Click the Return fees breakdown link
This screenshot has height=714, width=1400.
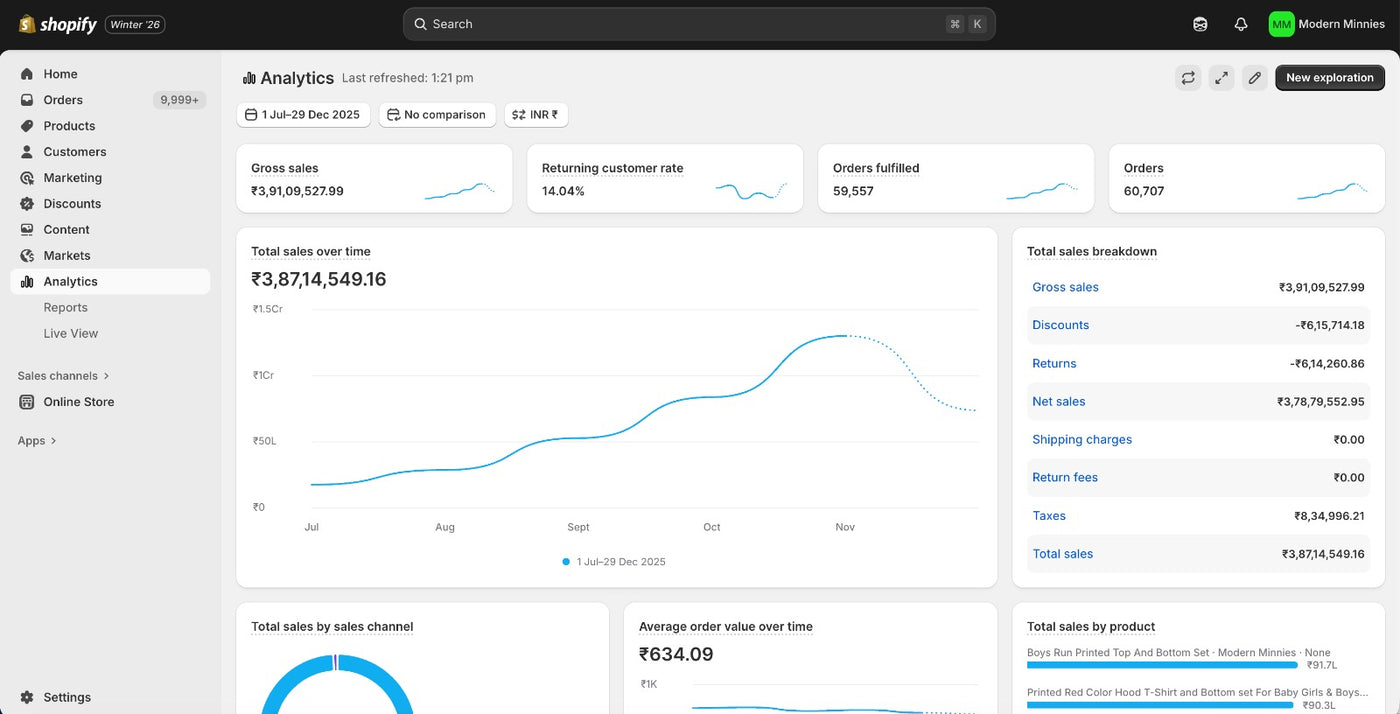click(x=1065, y=477)
